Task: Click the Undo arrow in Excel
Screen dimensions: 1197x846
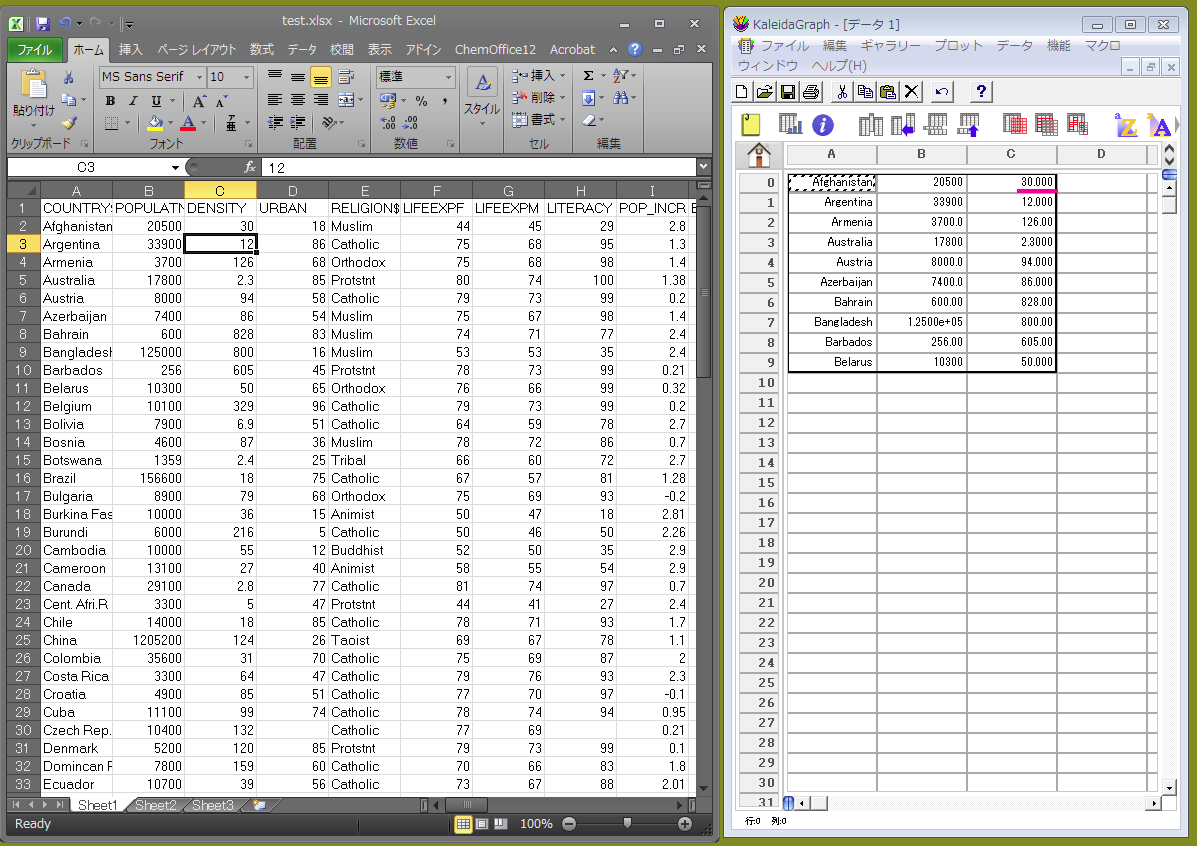Action: 65,24
